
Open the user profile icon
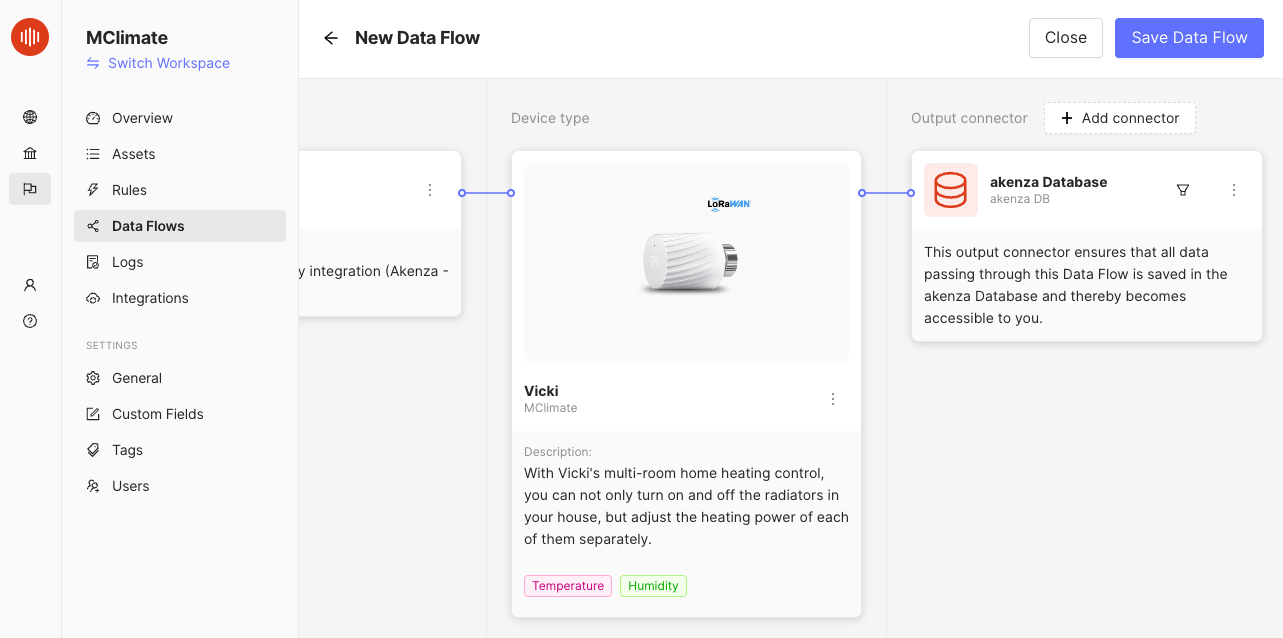click(x=30, y=285)
